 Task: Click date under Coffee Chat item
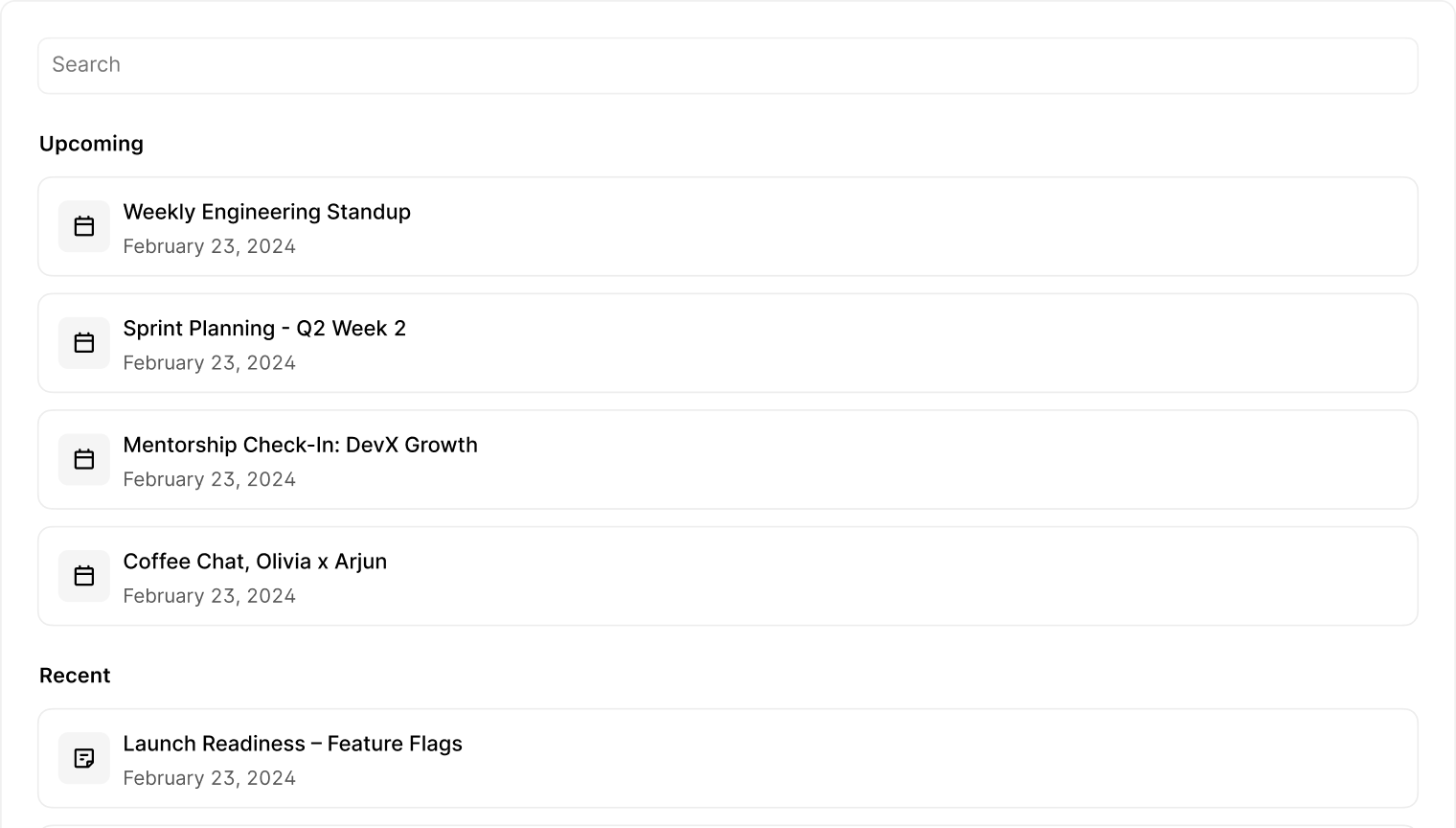209,596
